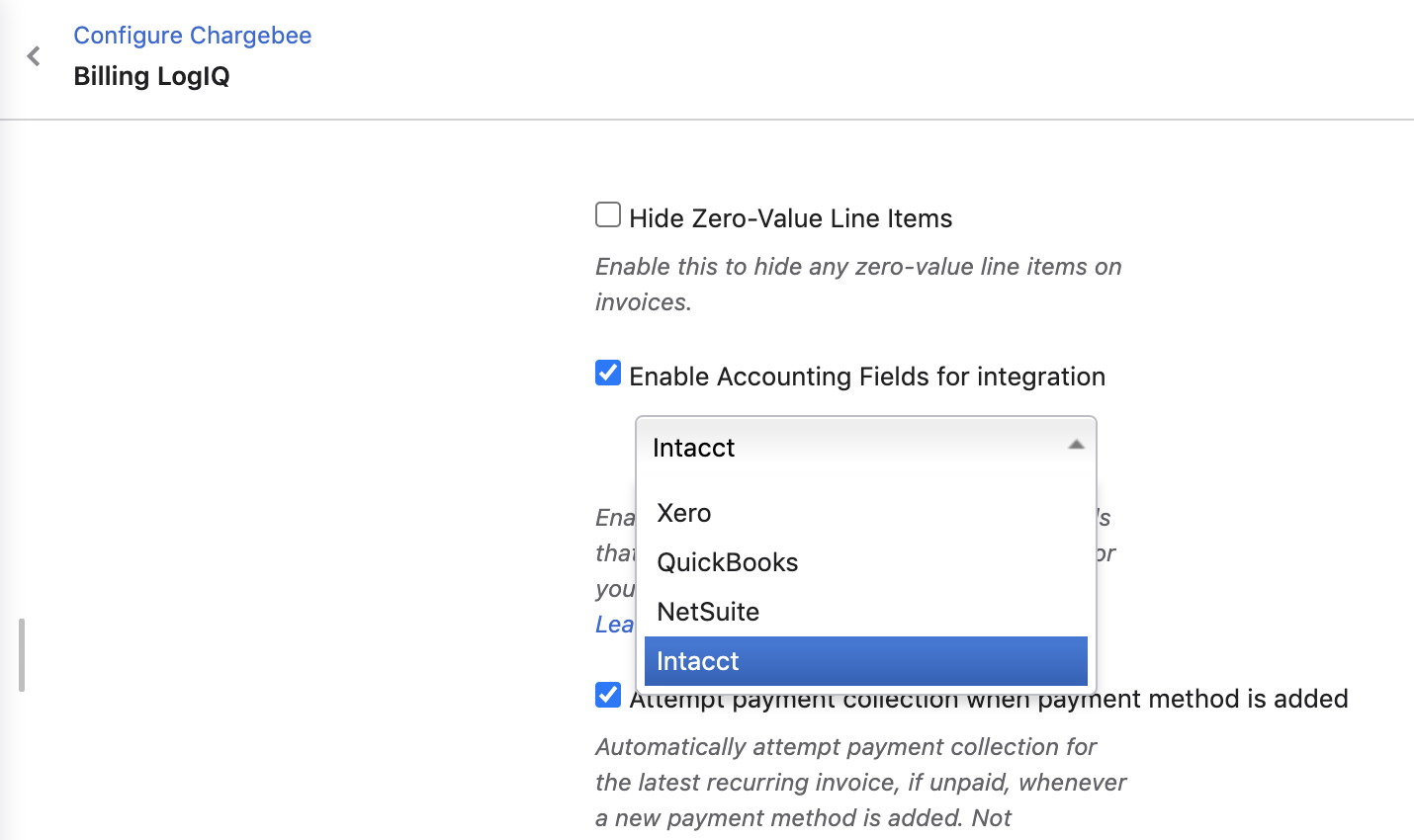Click the Hide Zero-Value Line Items label
Viewport: 1414px width, 840px height.
pyautogui.click(x=790, y=218)
